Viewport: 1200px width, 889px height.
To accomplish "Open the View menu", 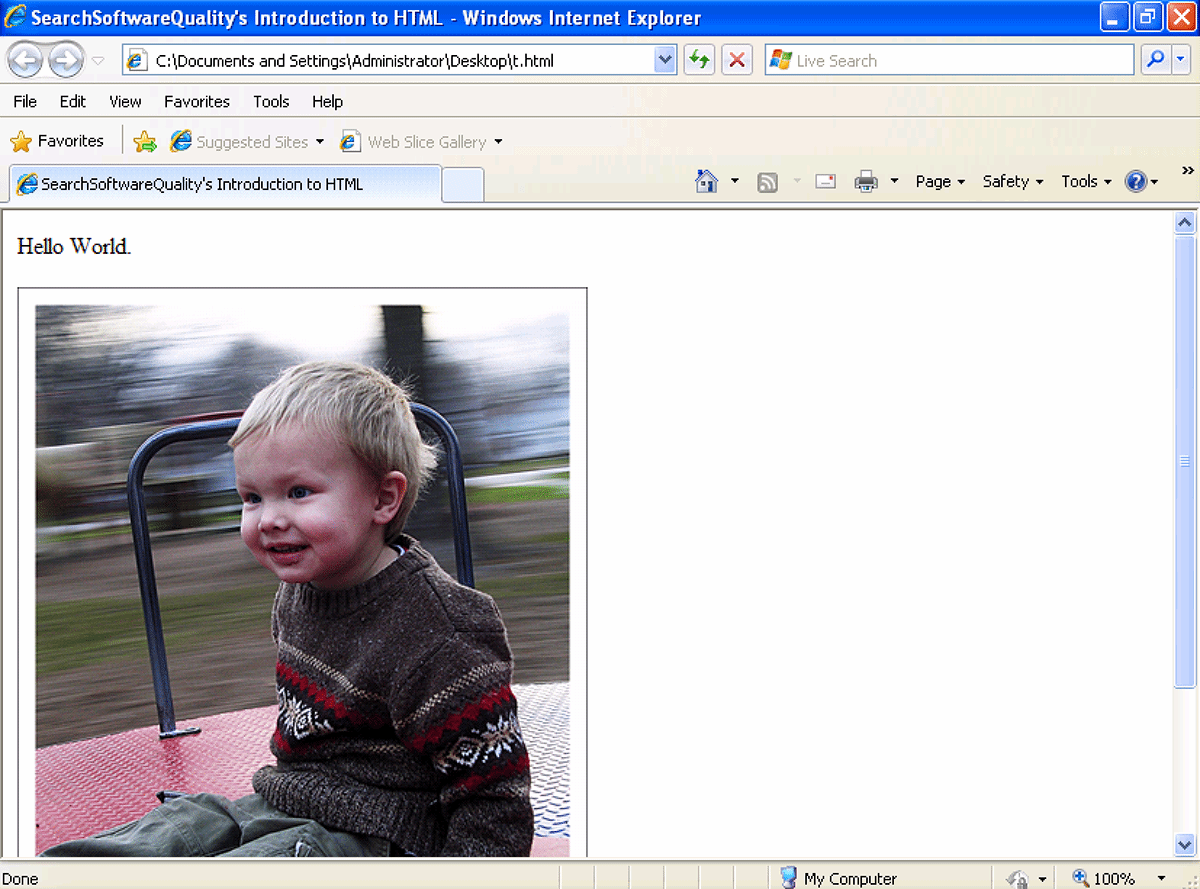I will point(125,101).
